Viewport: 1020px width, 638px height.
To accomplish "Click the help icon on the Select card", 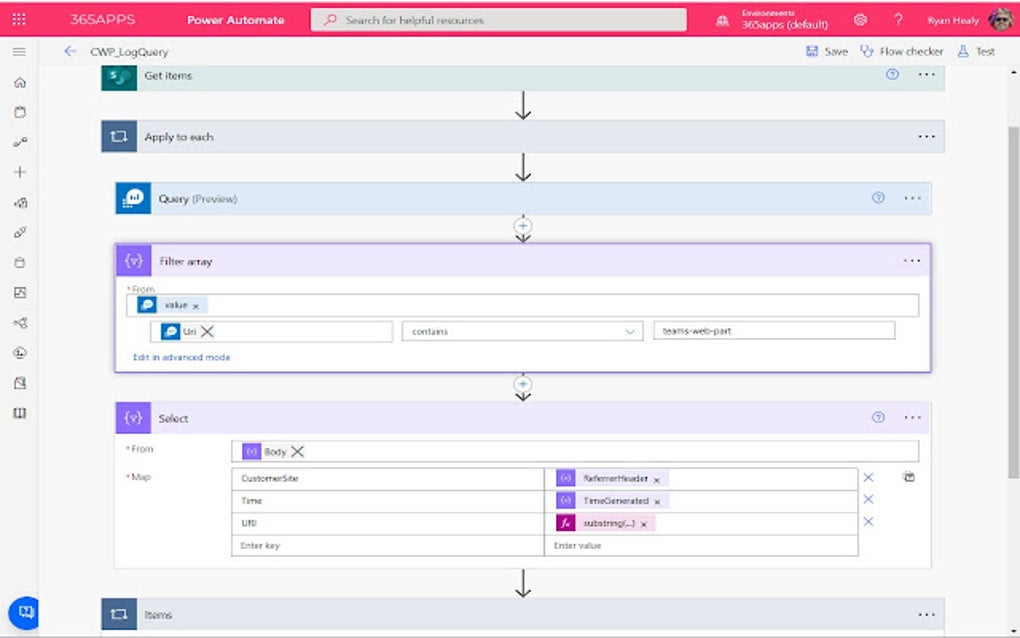I will coord(879,418).
